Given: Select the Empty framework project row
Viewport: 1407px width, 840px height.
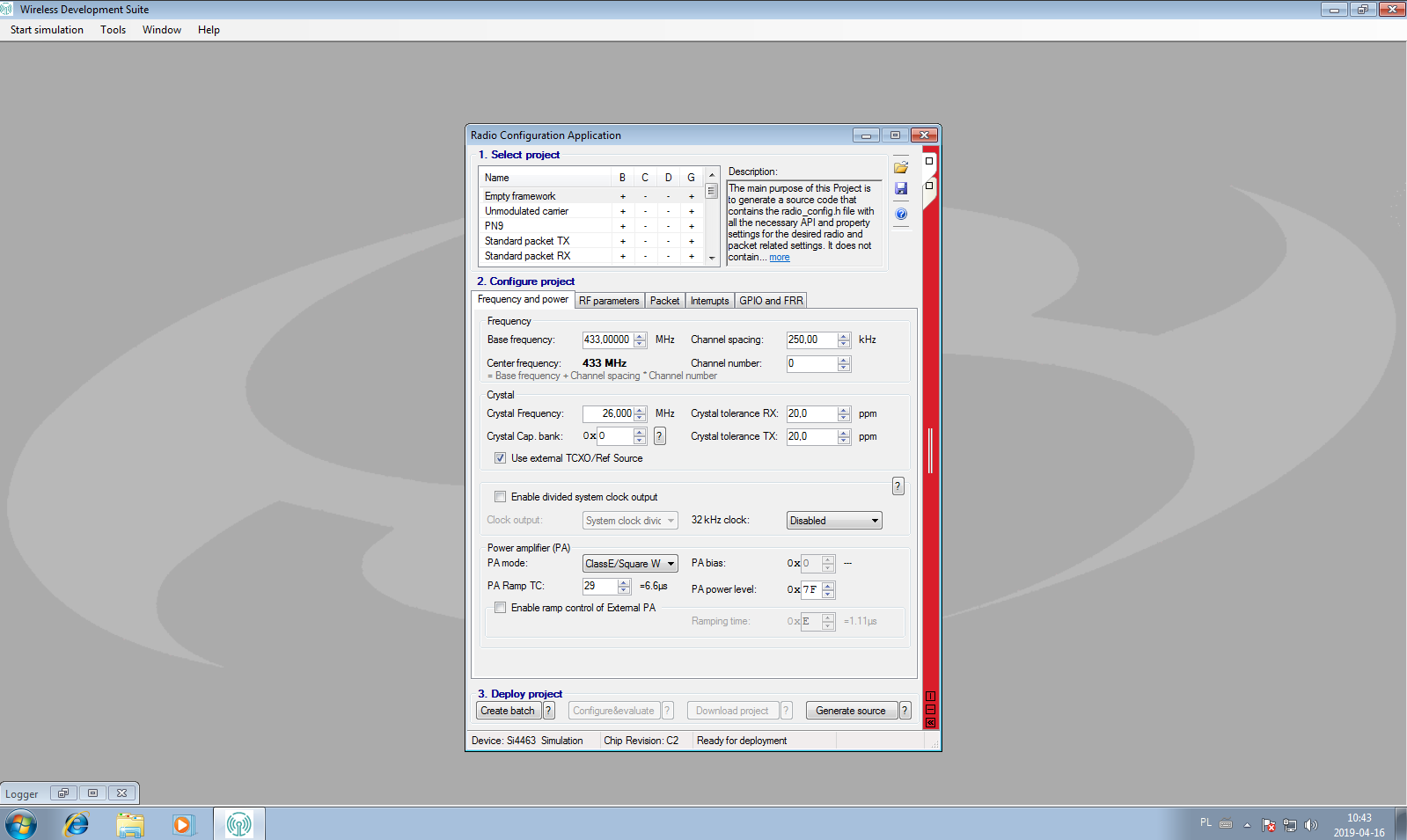Looking at the screenshot, I should (590, 196).
